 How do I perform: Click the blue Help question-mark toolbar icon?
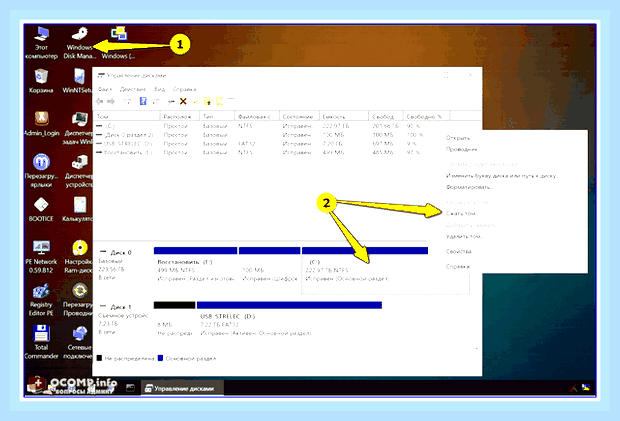pos(143,102)
